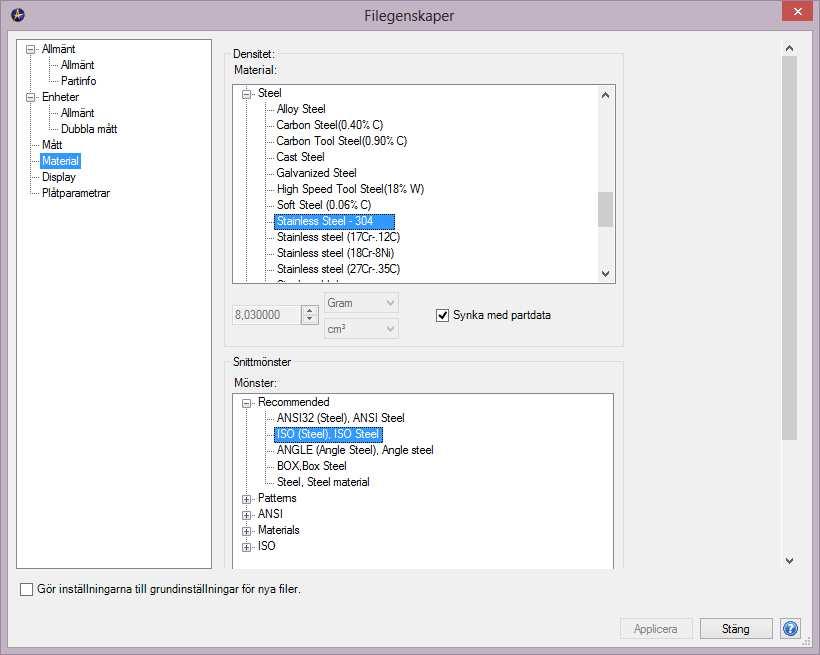Select BOX,Box Steel pattern

pyautogui.click(x=312, y=466)
